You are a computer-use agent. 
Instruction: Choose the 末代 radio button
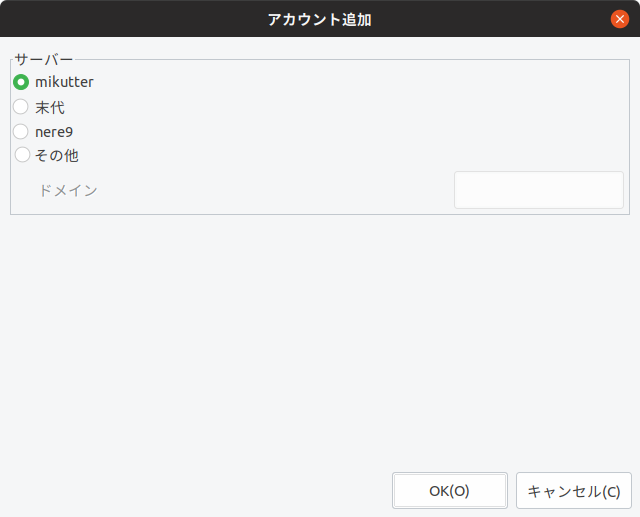(21, 107)
